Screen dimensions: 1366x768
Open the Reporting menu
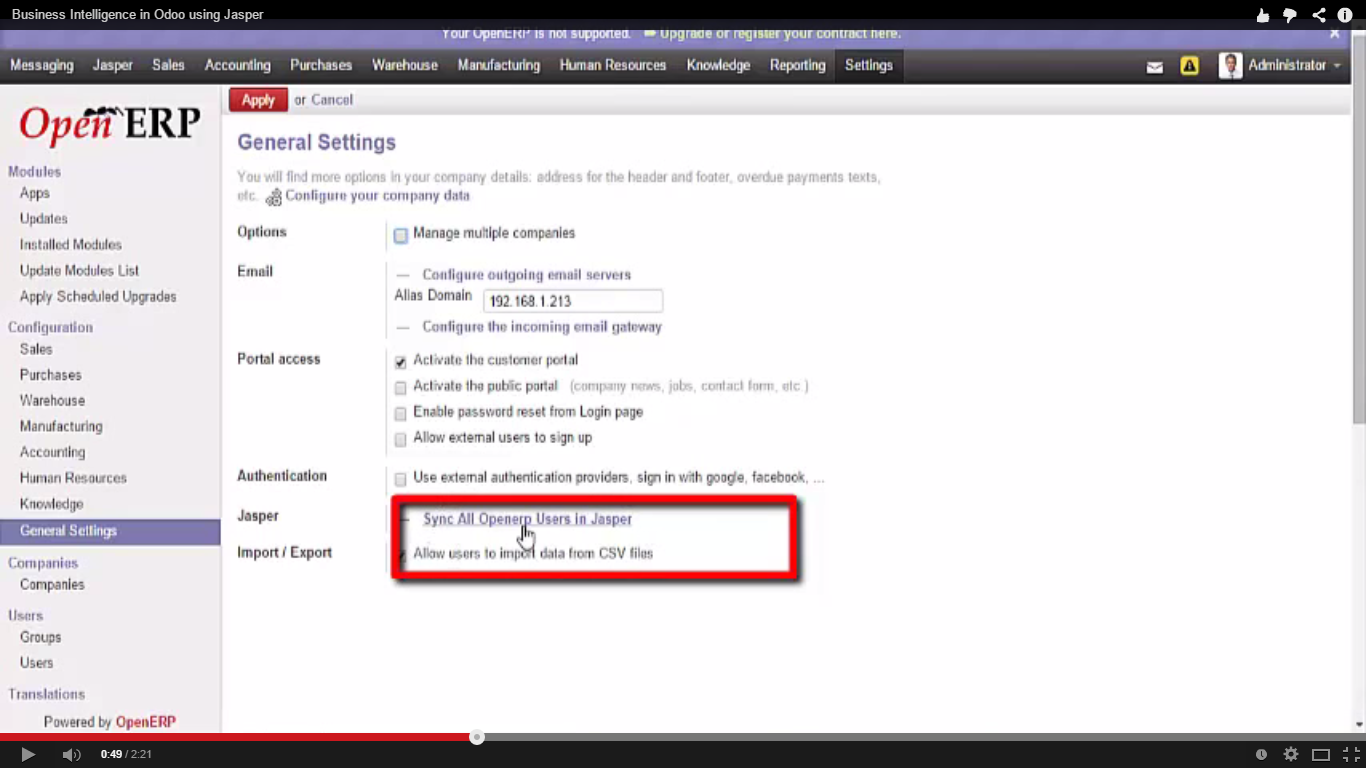[x=798, y=65]
